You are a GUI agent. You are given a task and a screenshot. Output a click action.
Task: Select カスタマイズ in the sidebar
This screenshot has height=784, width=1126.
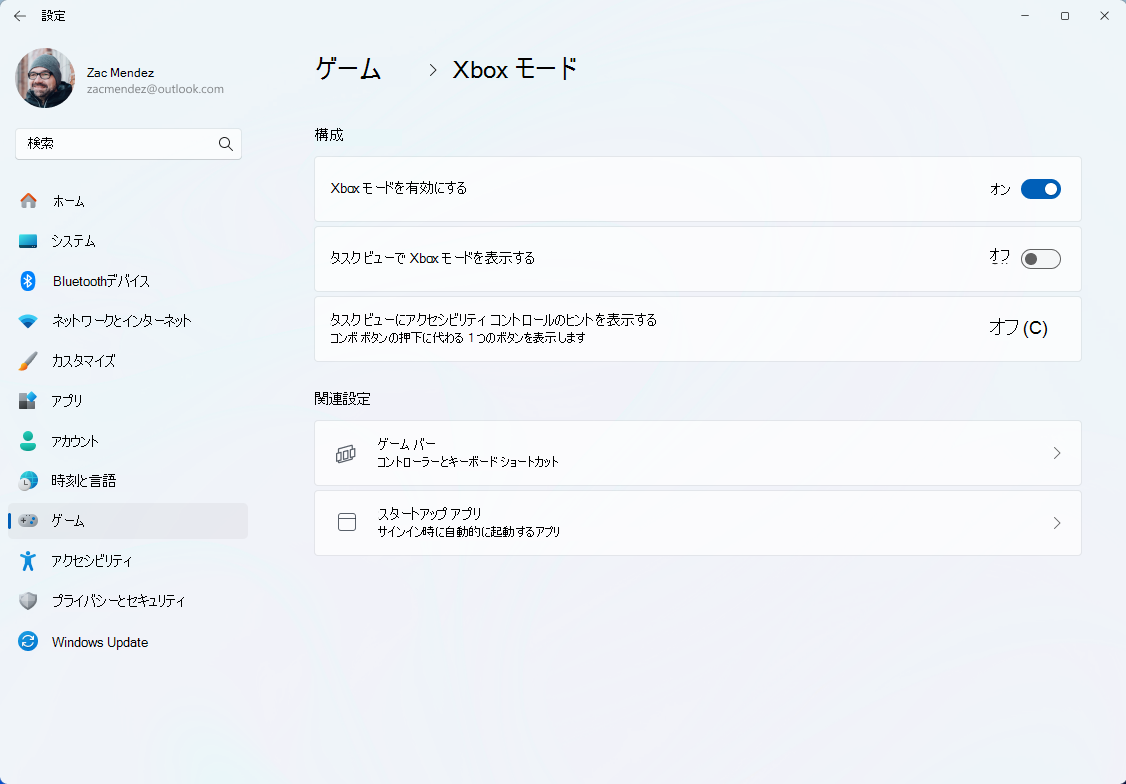point(128,361)
